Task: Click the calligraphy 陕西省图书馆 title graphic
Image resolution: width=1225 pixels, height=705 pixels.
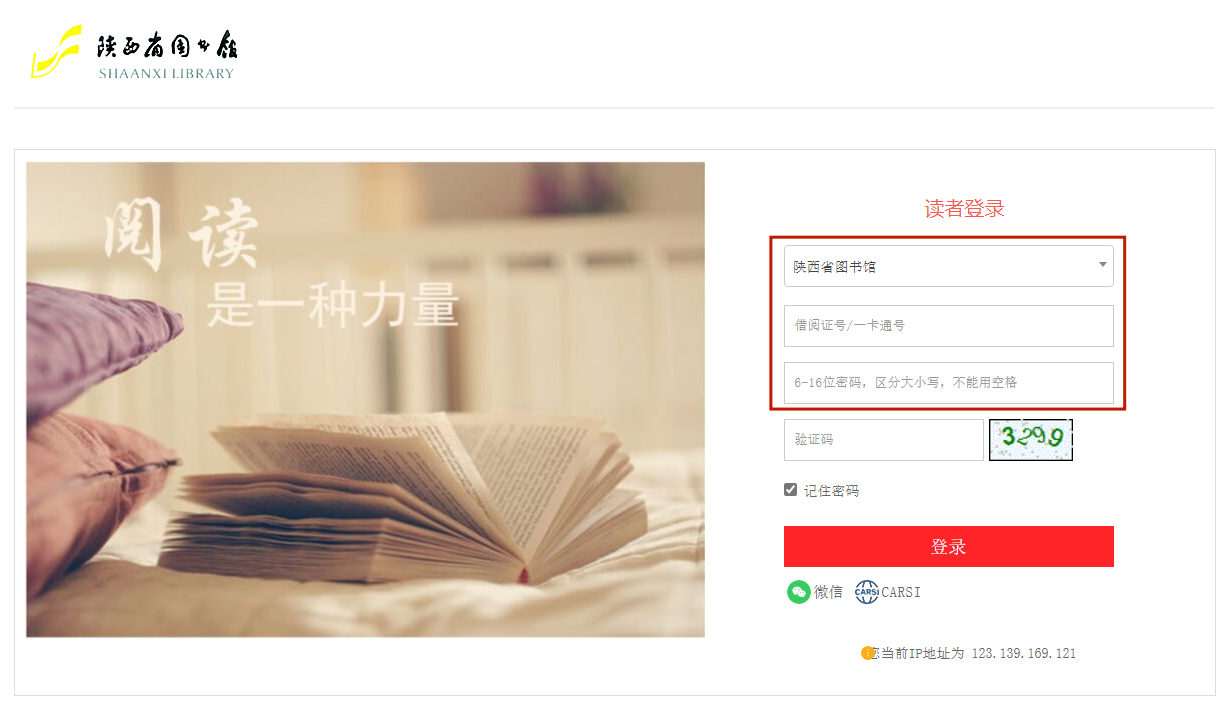Action: coord(167,46)
